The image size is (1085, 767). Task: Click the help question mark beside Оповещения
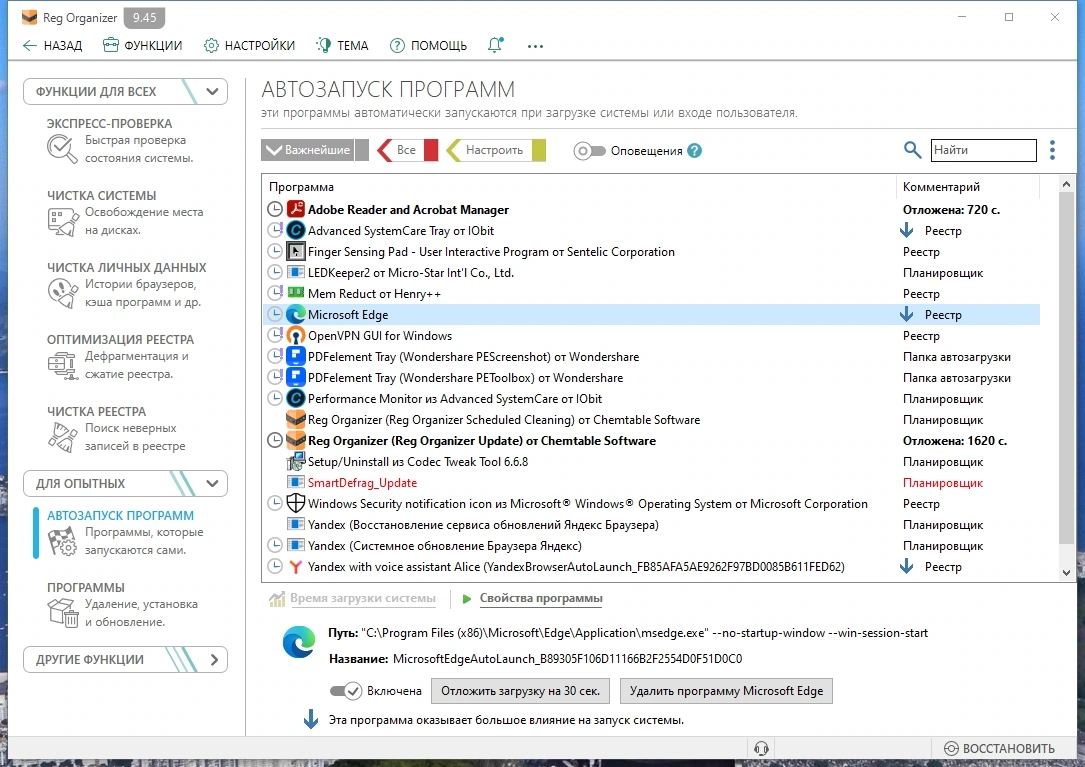tap(695, 150)
